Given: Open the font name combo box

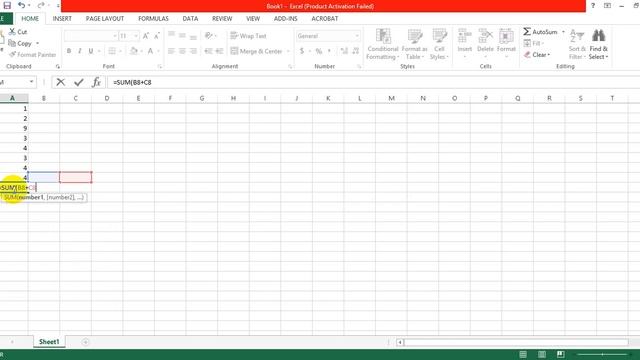Looking at the screenshot, I should (x=91, y=36).
